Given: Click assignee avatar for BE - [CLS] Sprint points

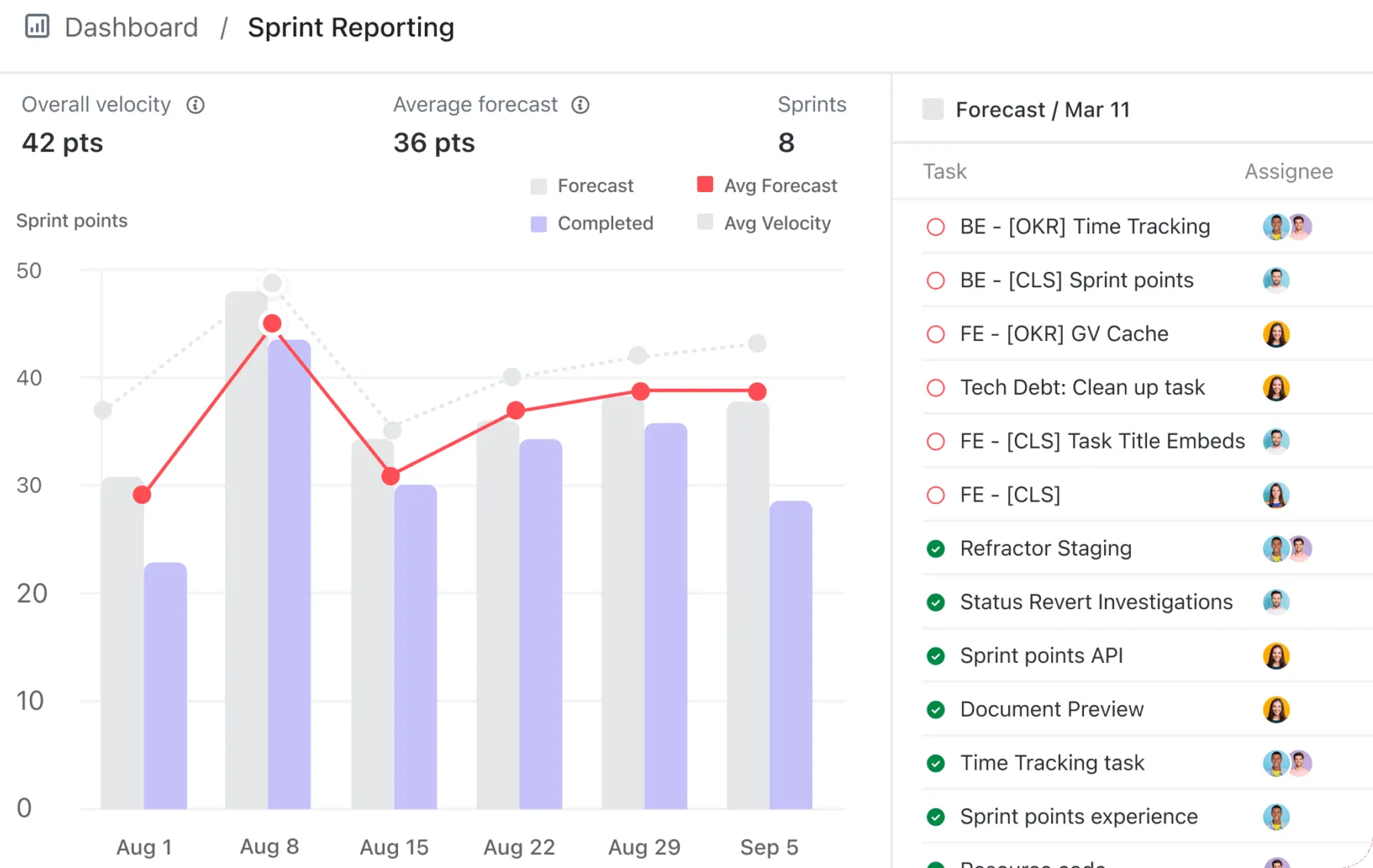Looking at the screenshot, I should (x=1276, y=280).
